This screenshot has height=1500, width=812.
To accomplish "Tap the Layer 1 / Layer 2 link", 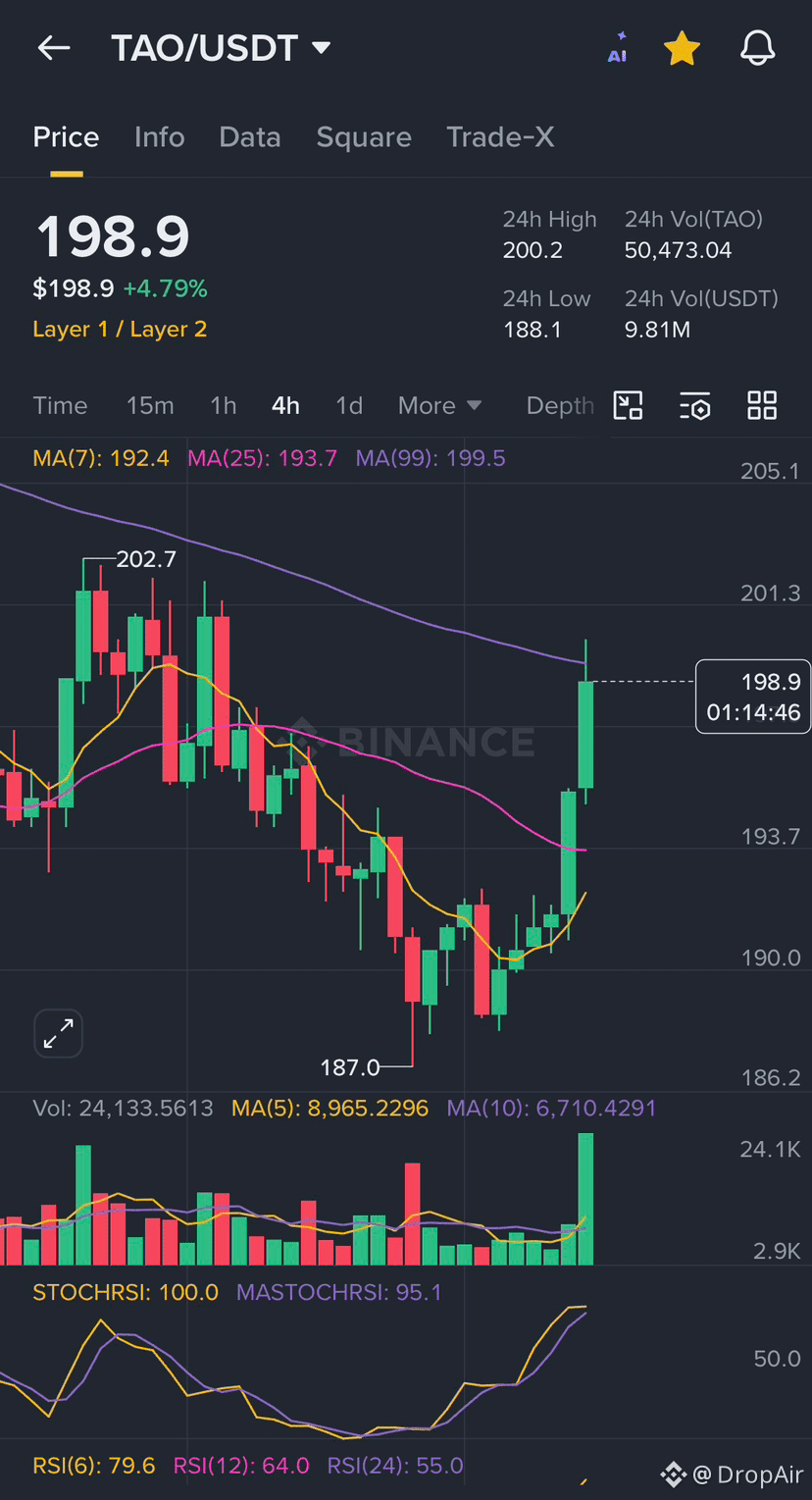I will click(x=120, y=330).
